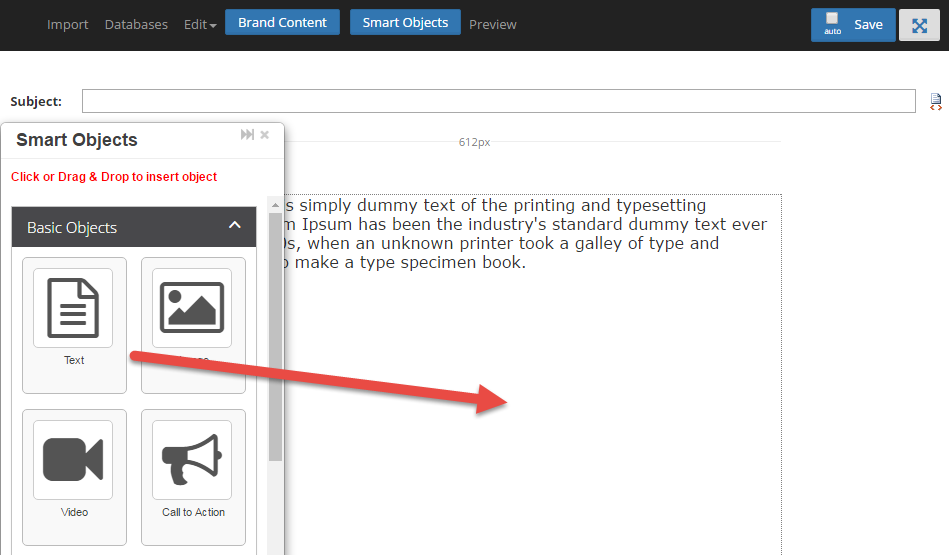Dock the Smart Objects panel using skip-arrow icon

[x=247, y=135]
